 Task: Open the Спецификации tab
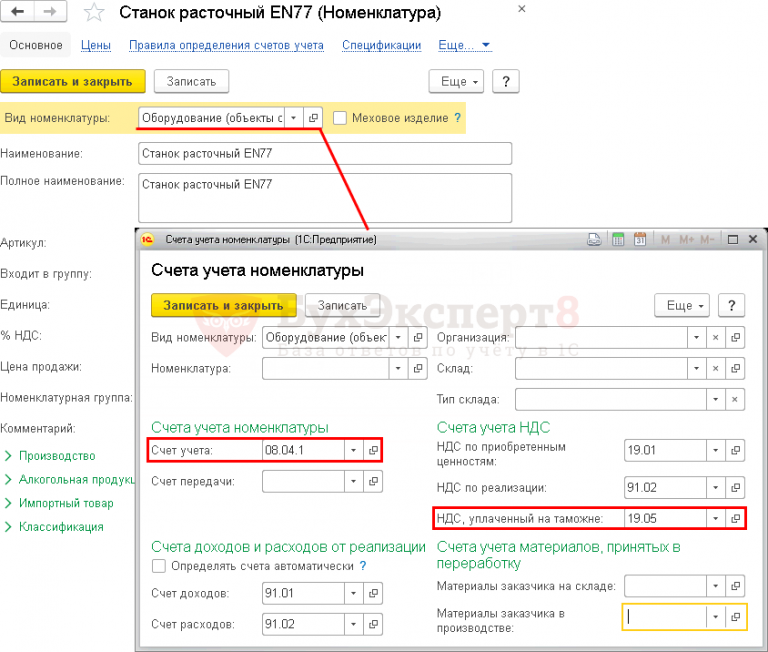[x=382, y=45]
